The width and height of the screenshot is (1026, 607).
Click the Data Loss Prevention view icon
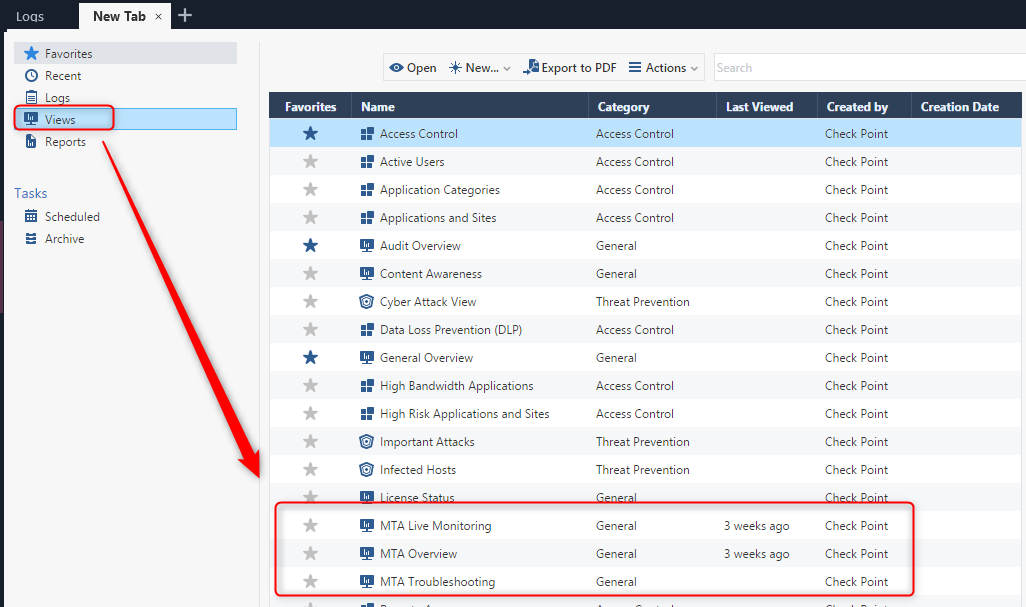pos(367,330)
